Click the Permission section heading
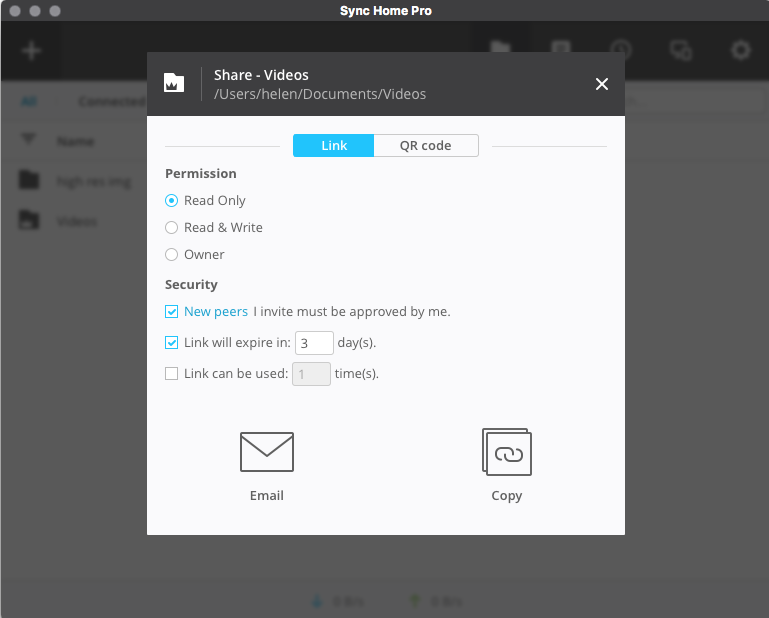769x618 pixels. [x=201, y=174]
